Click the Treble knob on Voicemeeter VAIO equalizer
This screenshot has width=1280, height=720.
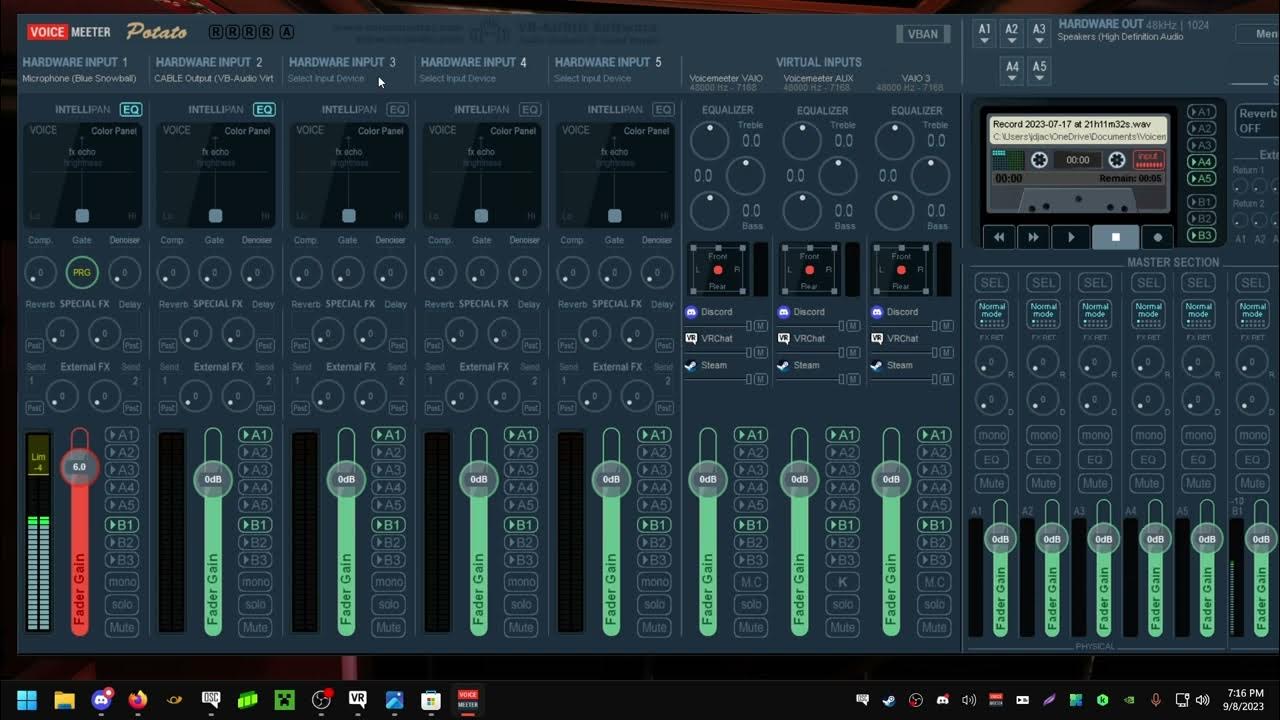point(710,141)
